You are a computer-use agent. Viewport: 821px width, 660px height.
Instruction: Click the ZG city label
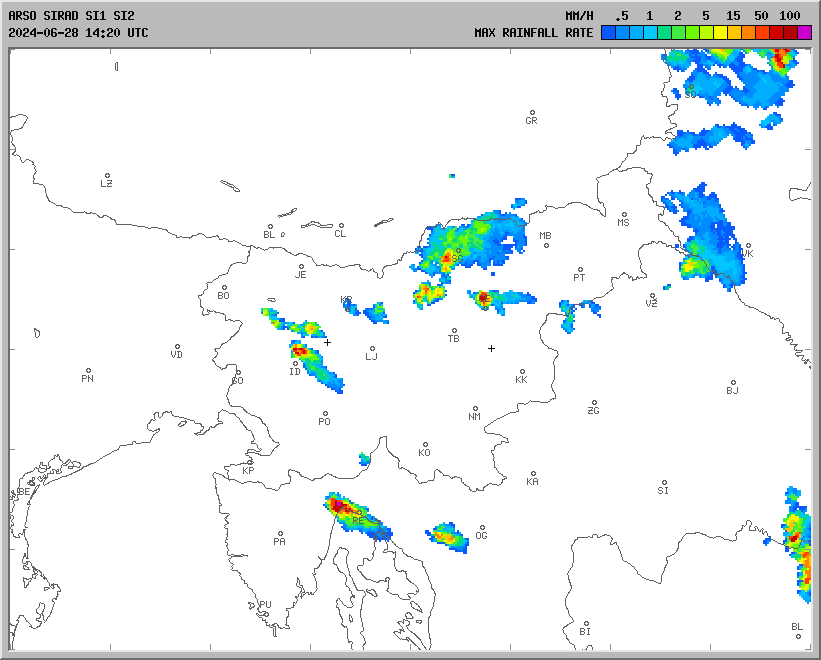pyautogui.click(x=593, y=411)
